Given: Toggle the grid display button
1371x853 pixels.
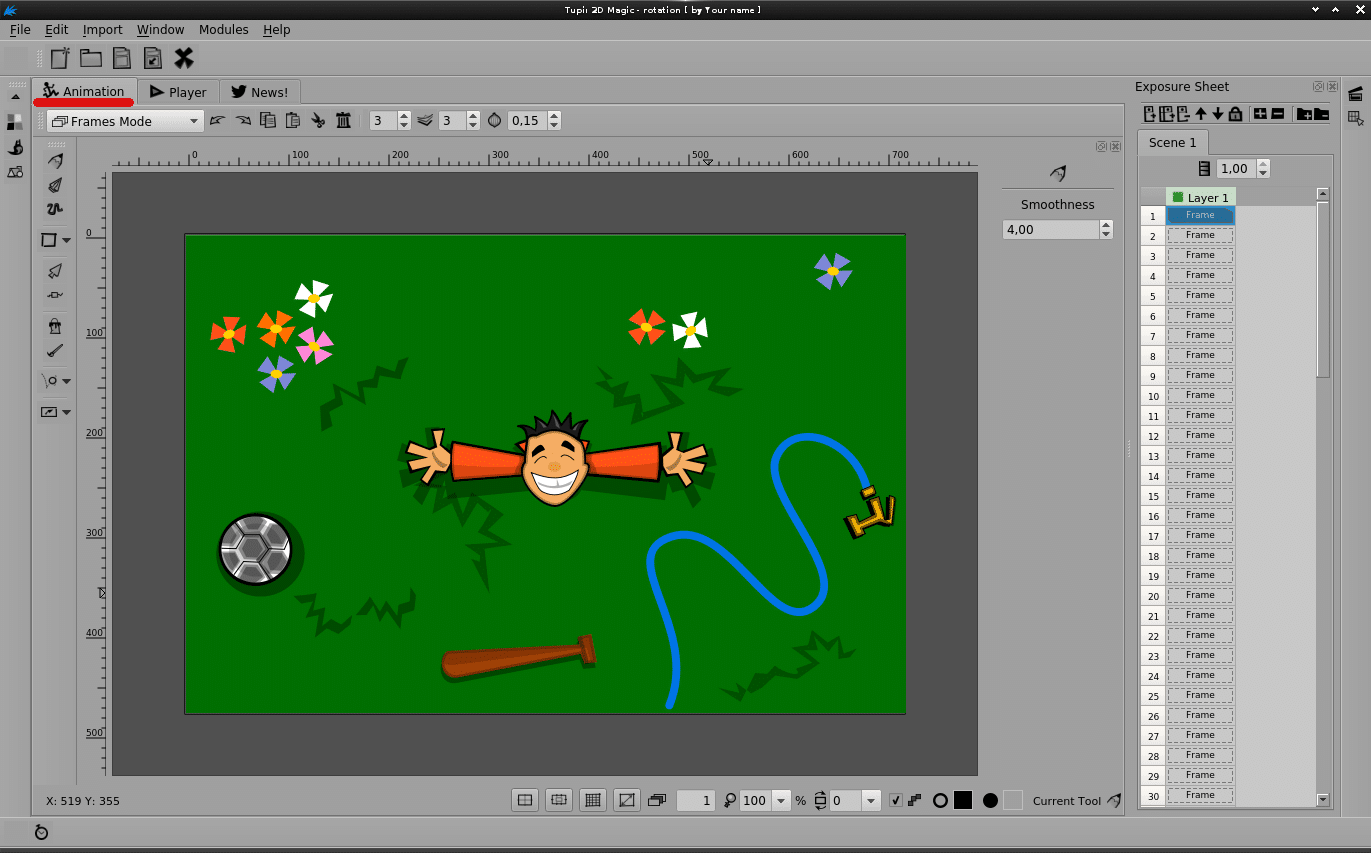Looking at the screenshot, I should coord(593,800).
